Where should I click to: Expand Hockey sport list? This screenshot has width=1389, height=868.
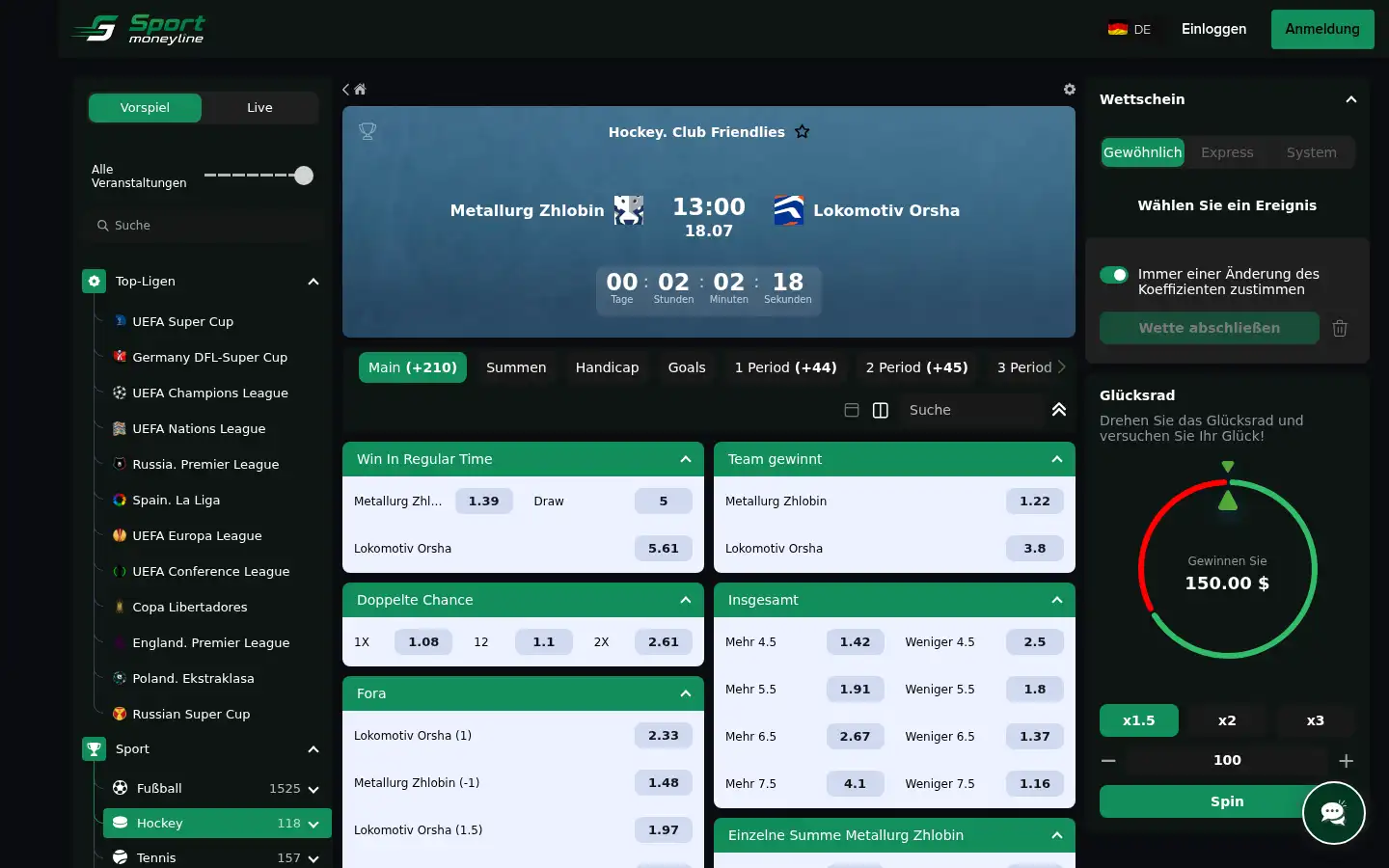click(x=313, y=825)
